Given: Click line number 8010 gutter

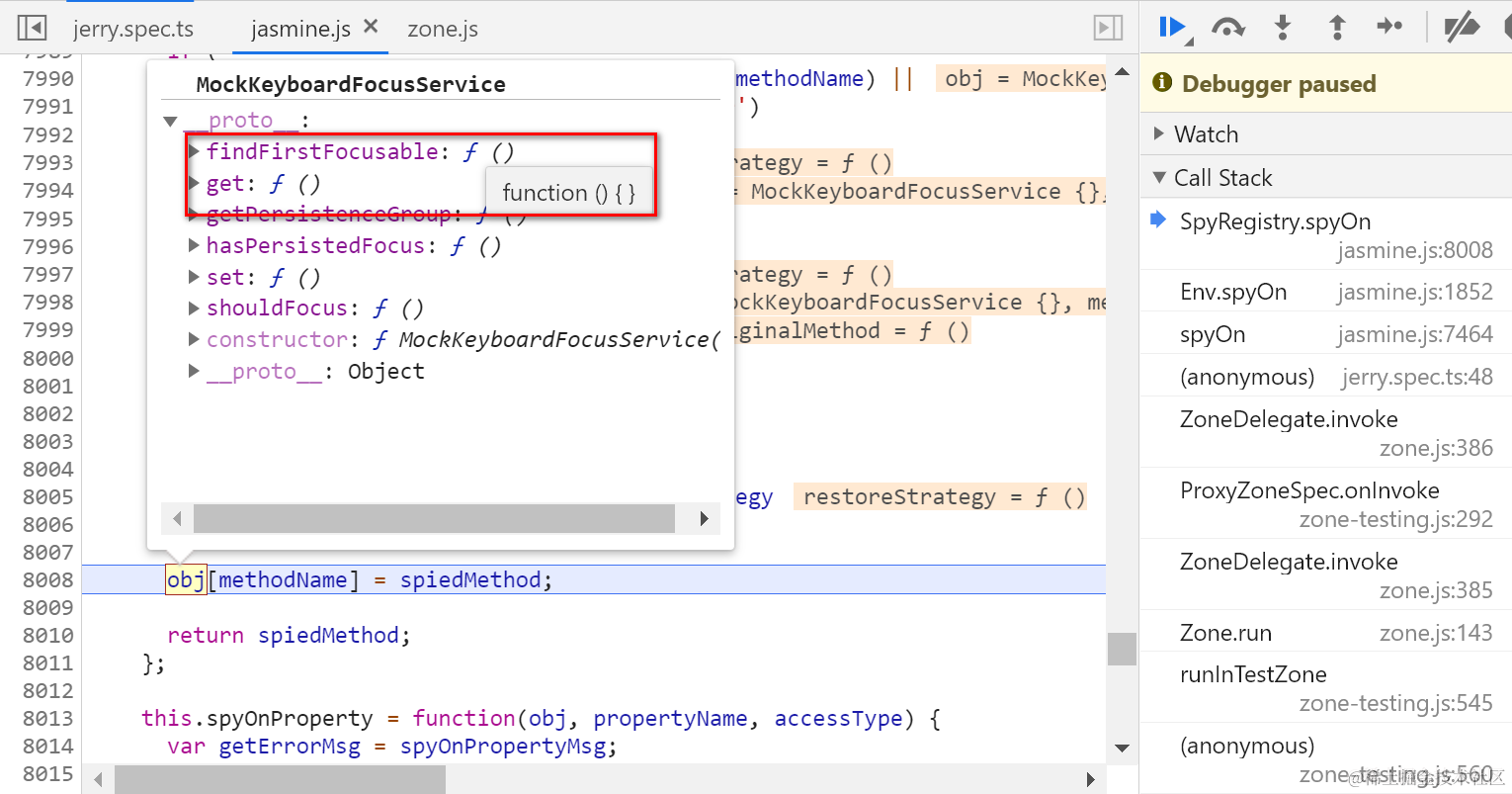Looking at the screenshot, I should pos(47,635).
